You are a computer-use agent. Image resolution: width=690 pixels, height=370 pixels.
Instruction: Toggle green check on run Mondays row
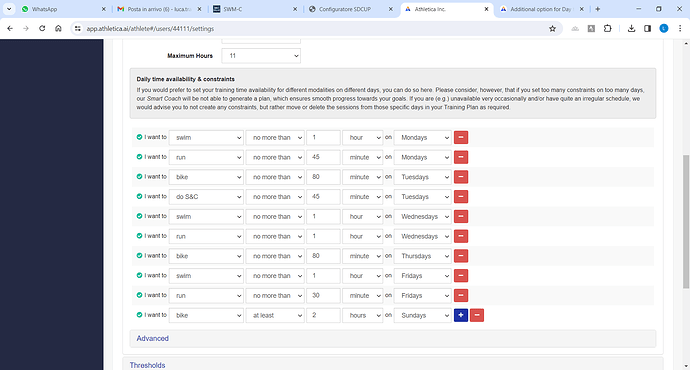tap(139, 157)
